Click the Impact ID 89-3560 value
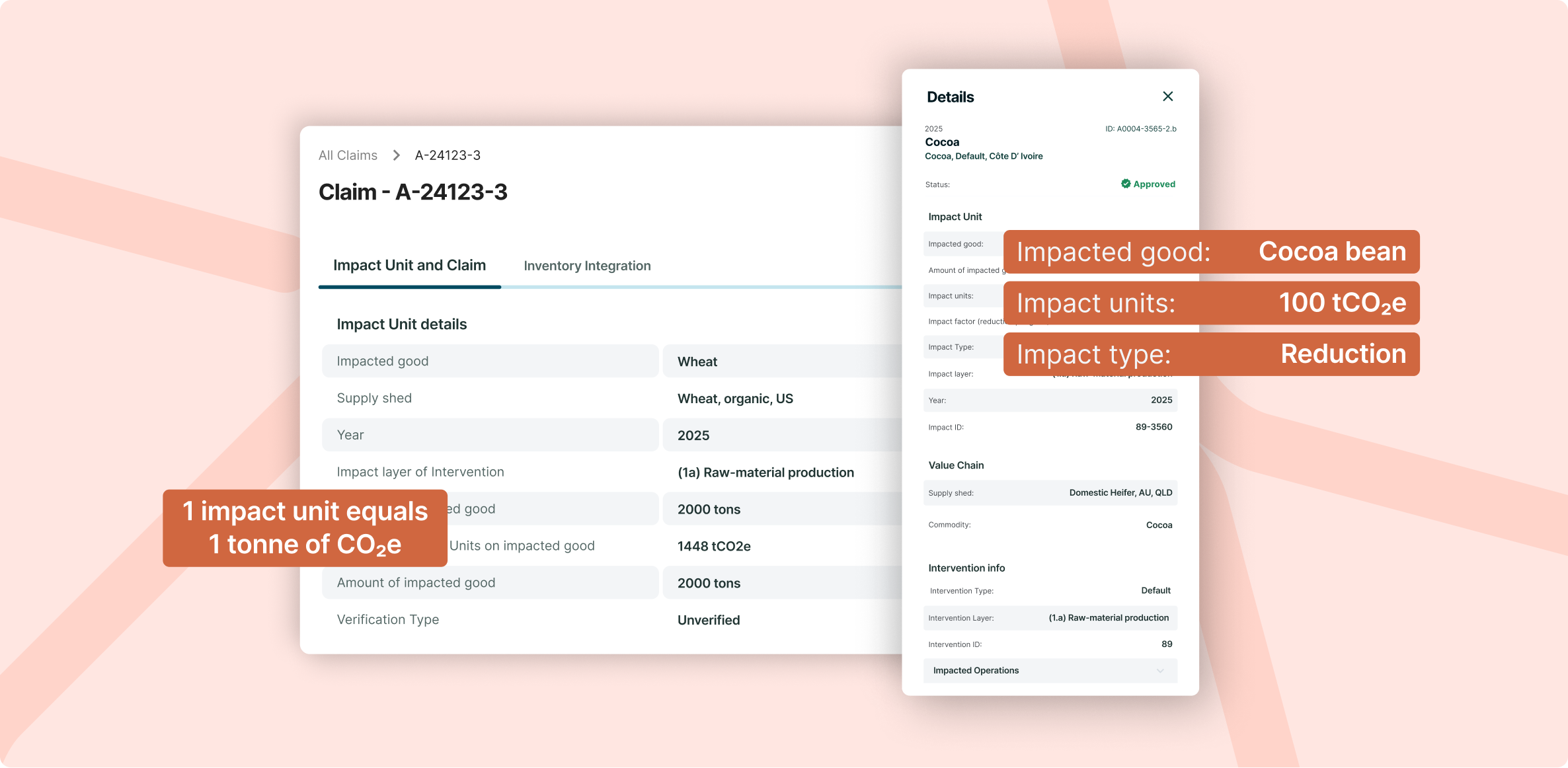1568x768 pixels. click(x=1154, y=427)
